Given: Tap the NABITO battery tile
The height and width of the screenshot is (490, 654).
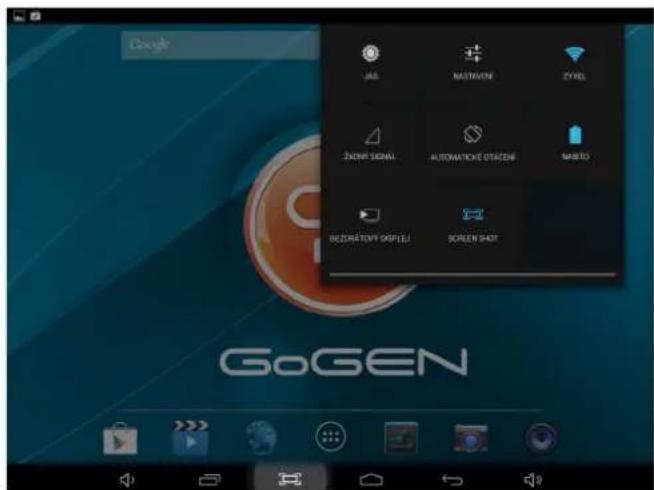Looking at the screenshot, I should (575, 143).
